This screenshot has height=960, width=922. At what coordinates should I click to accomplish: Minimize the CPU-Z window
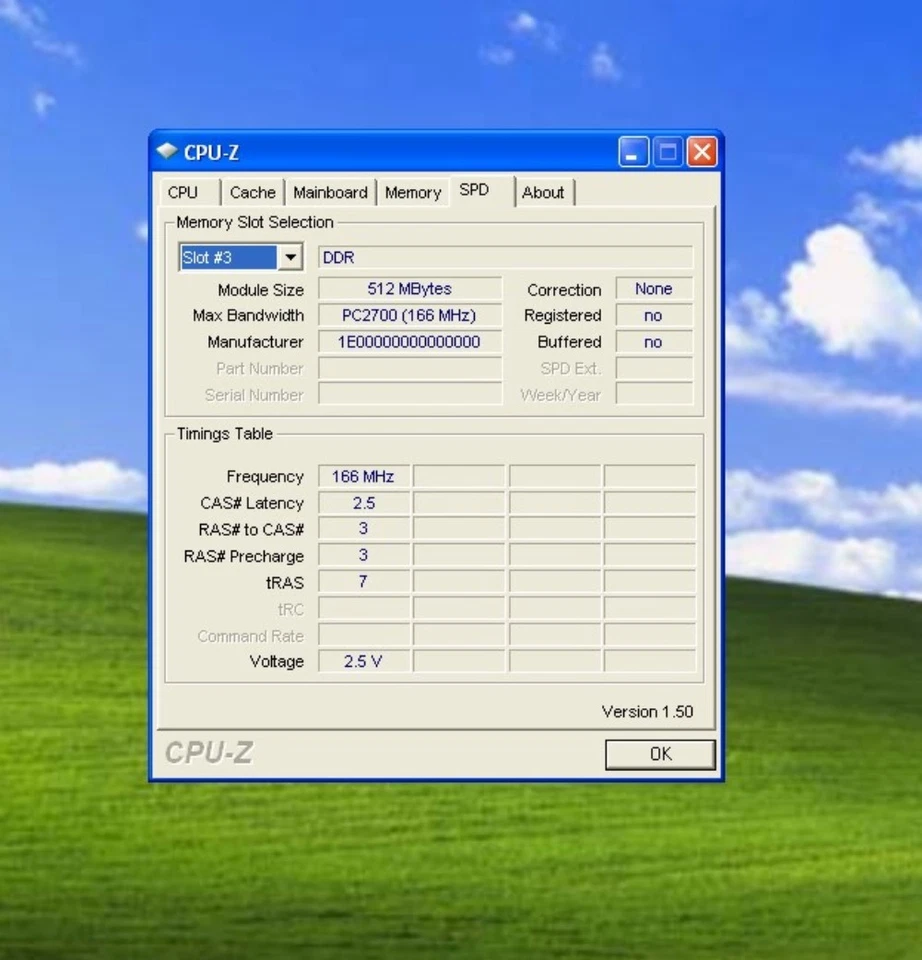(633, 151)
